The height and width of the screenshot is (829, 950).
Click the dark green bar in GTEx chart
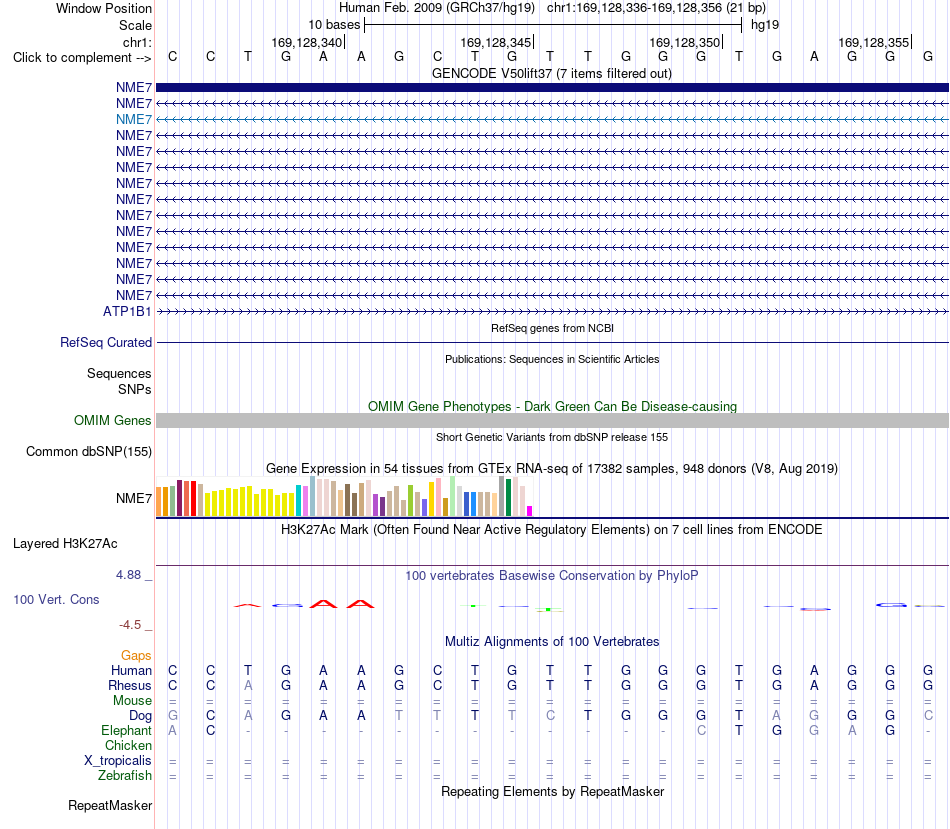tap(508, 498)
